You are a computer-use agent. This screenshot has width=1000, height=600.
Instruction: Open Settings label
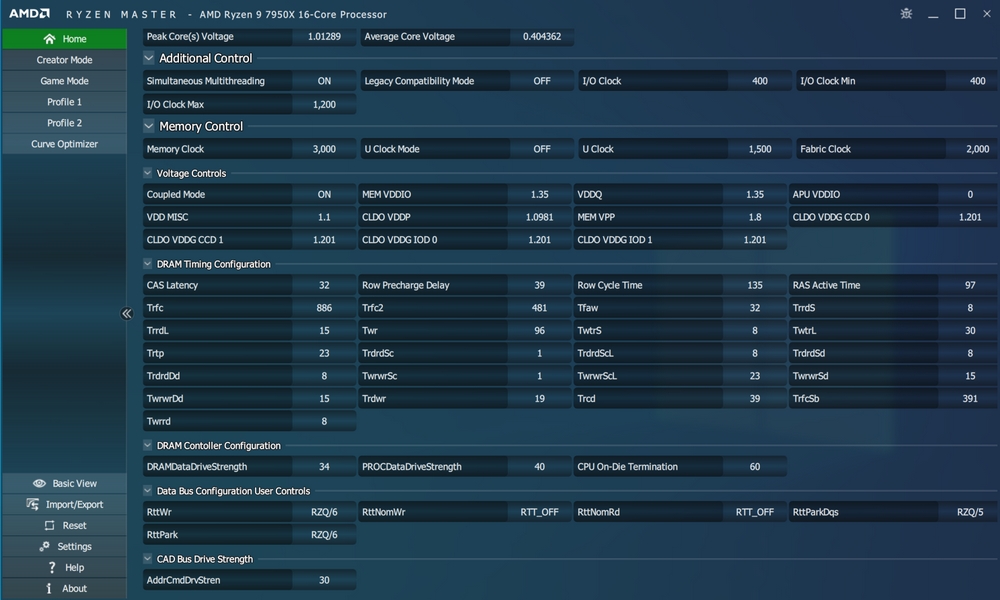click(x=74, y=546)
